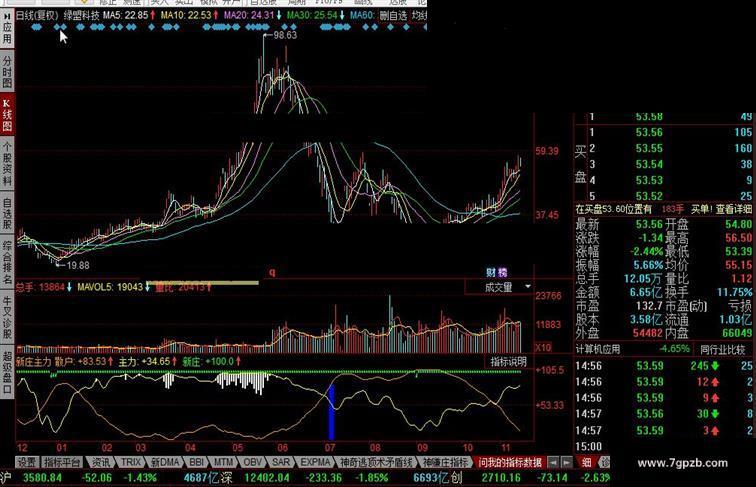Click the 同行业比较 link
756x487 pixels.
point(723,349)
